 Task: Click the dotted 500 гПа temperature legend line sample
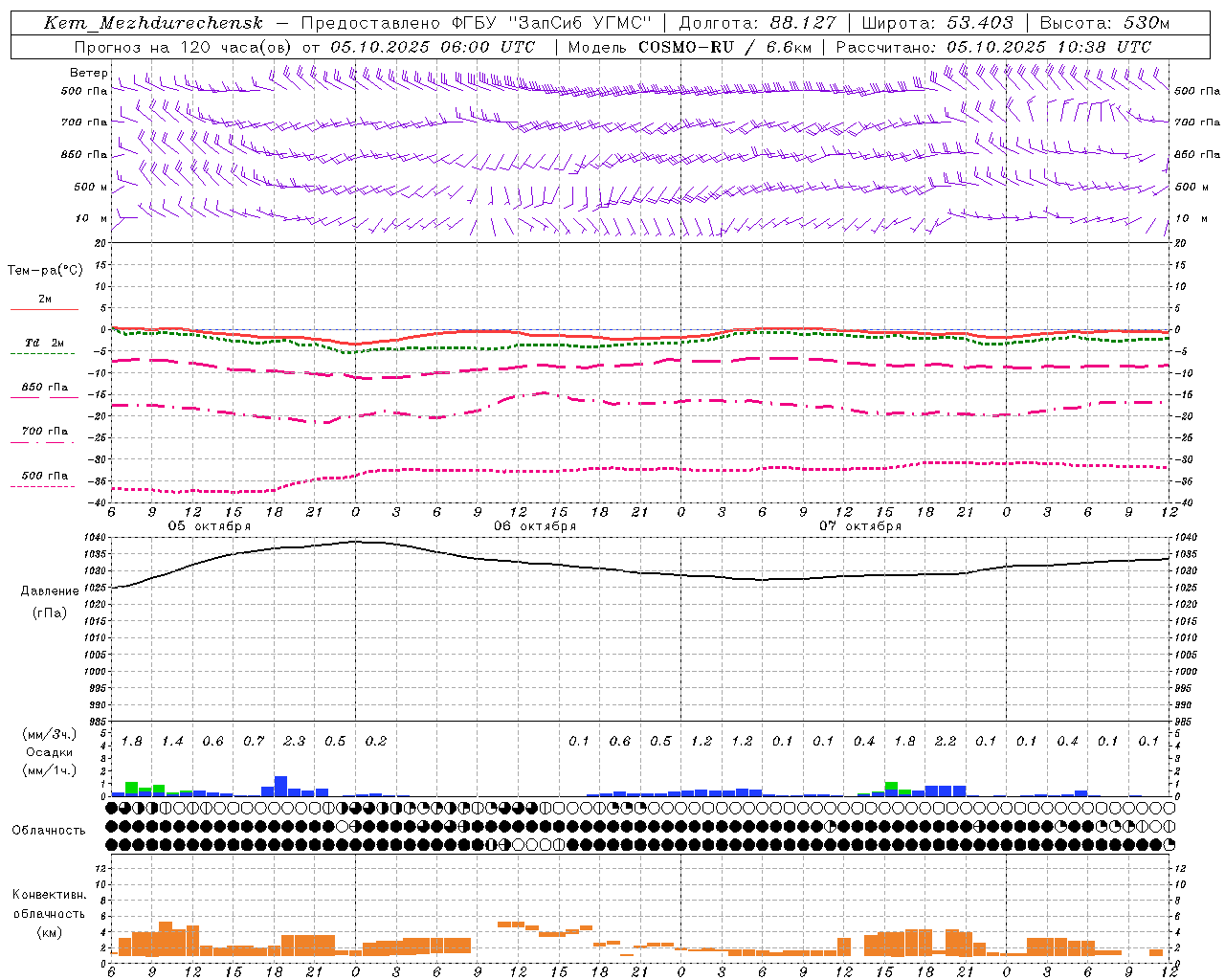[x=43, y=486]
